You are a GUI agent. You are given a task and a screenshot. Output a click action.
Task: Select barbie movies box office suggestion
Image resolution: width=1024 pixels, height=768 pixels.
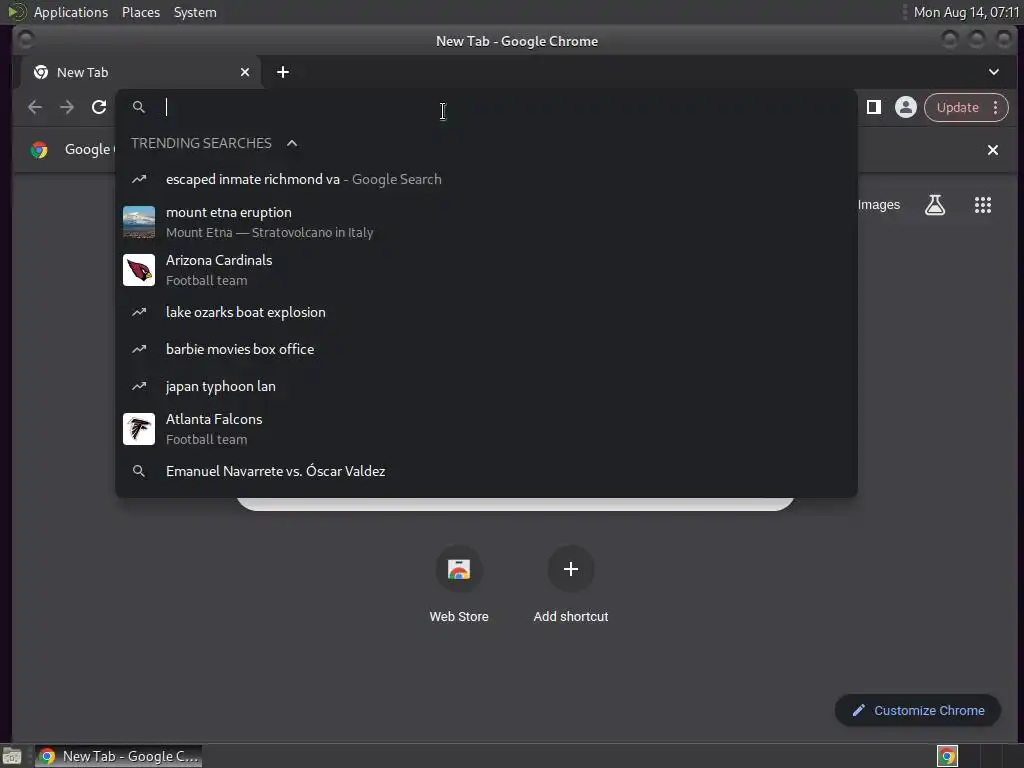pyautogui.click(x=487, y=349)
